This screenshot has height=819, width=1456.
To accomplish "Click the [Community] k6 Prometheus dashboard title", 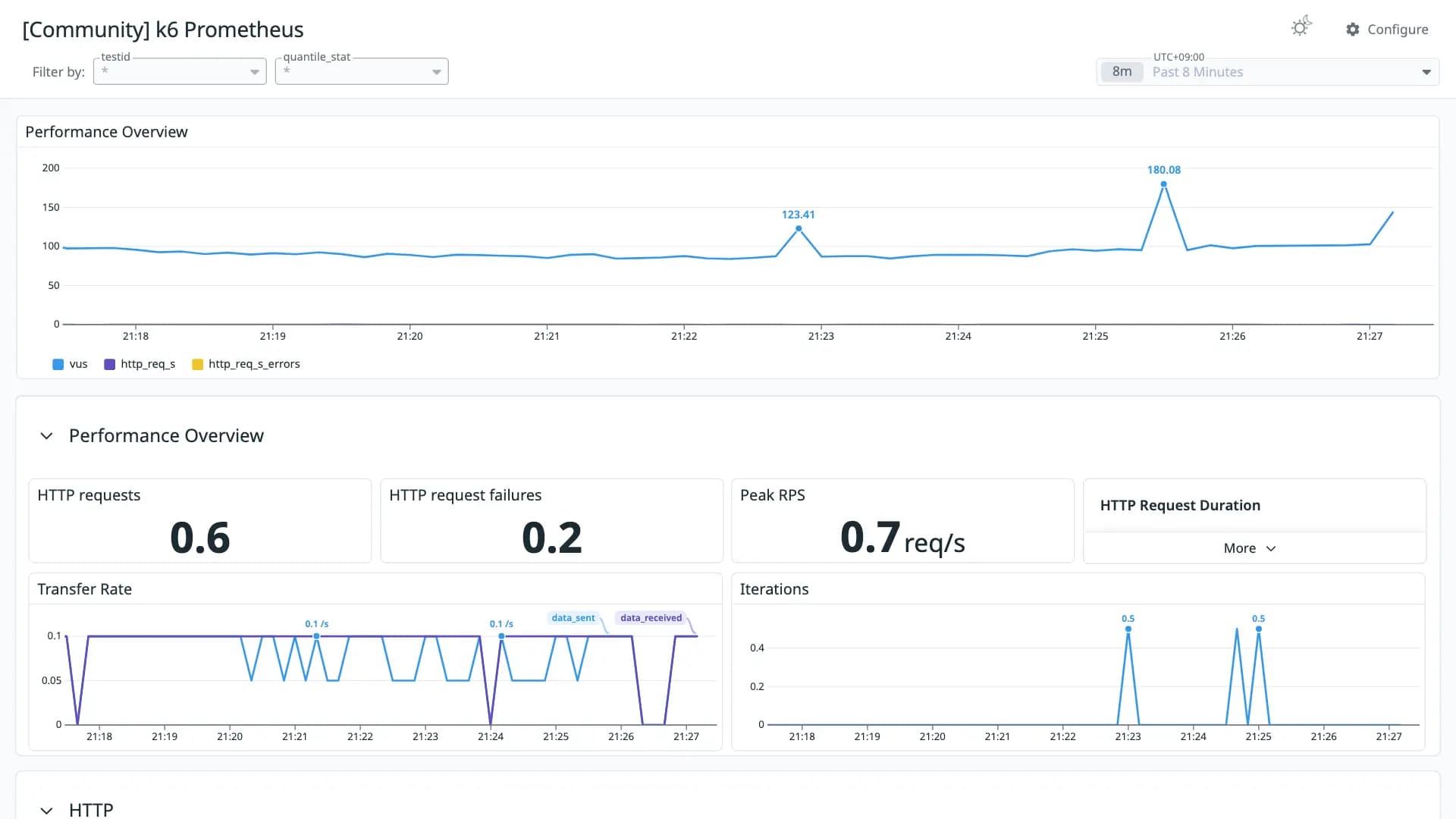I will pos(163,30).
